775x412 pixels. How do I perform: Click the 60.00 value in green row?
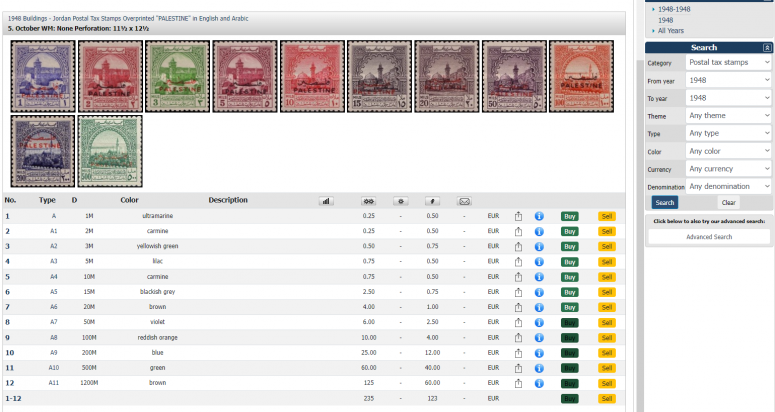point(368,368)
